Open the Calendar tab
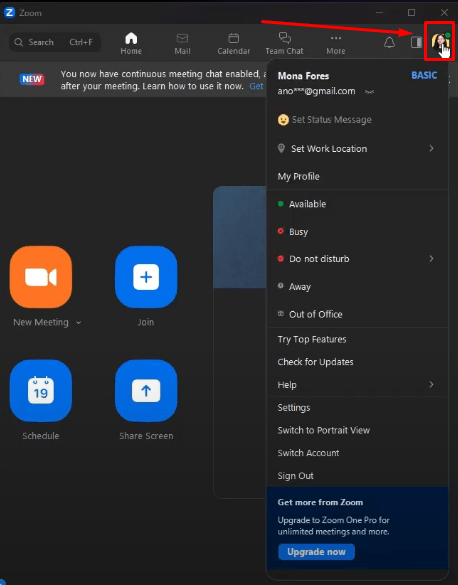 pos(234,44)
